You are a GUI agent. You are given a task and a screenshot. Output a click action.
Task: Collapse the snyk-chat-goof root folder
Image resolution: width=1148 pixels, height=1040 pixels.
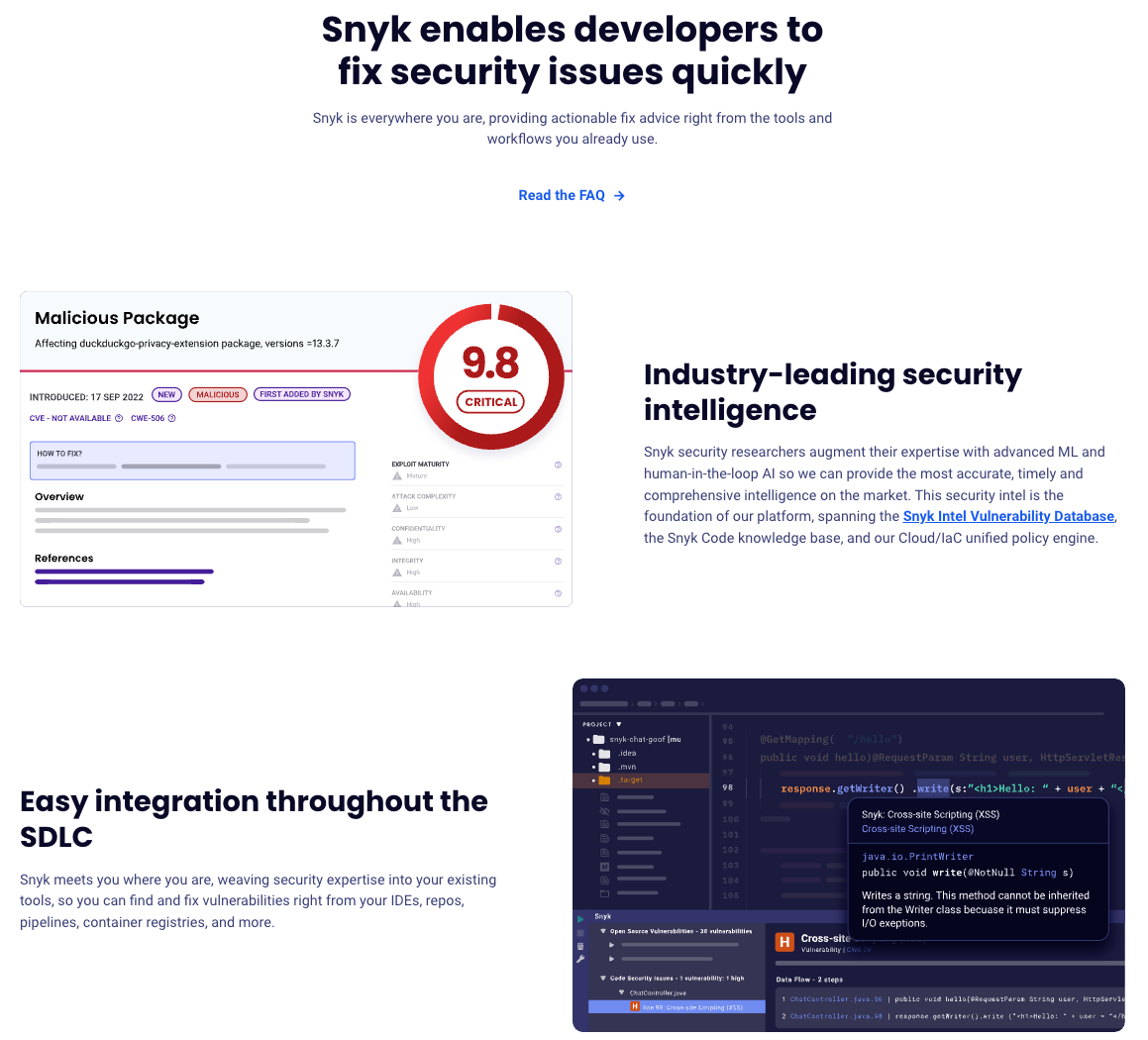click(x=588, y=739)
